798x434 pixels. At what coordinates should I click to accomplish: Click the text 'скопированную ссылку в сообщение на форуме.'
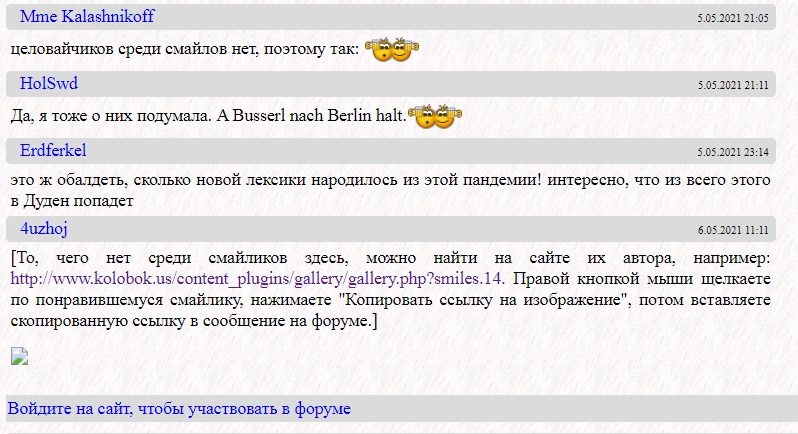[191, 321]
